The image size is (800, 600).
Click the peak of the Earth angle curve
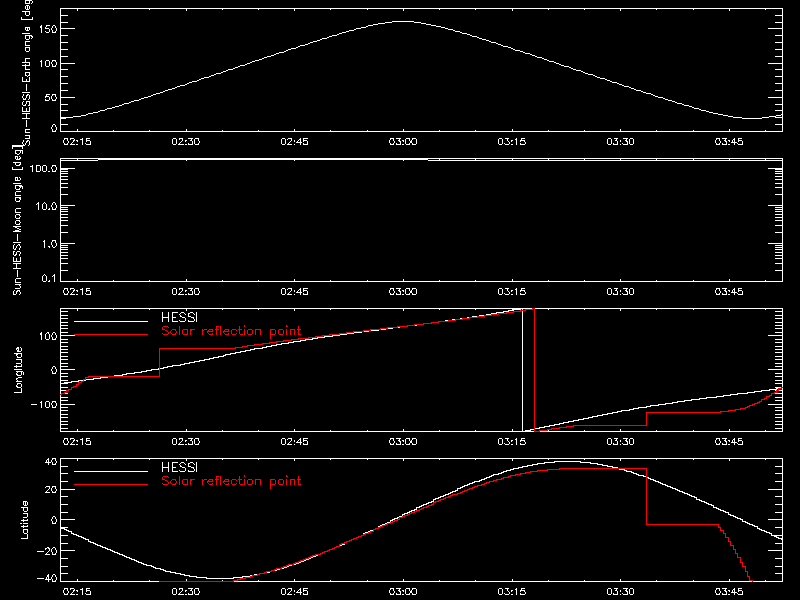403,21
